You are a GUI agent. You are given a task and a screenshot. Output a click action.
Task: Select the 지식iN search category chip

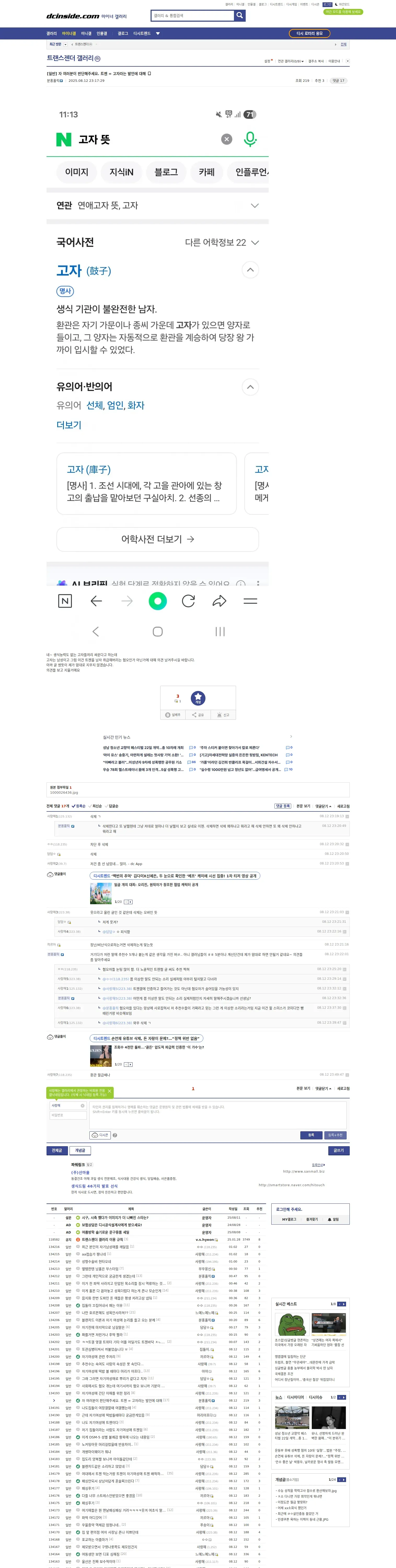[x=121, y=172]
